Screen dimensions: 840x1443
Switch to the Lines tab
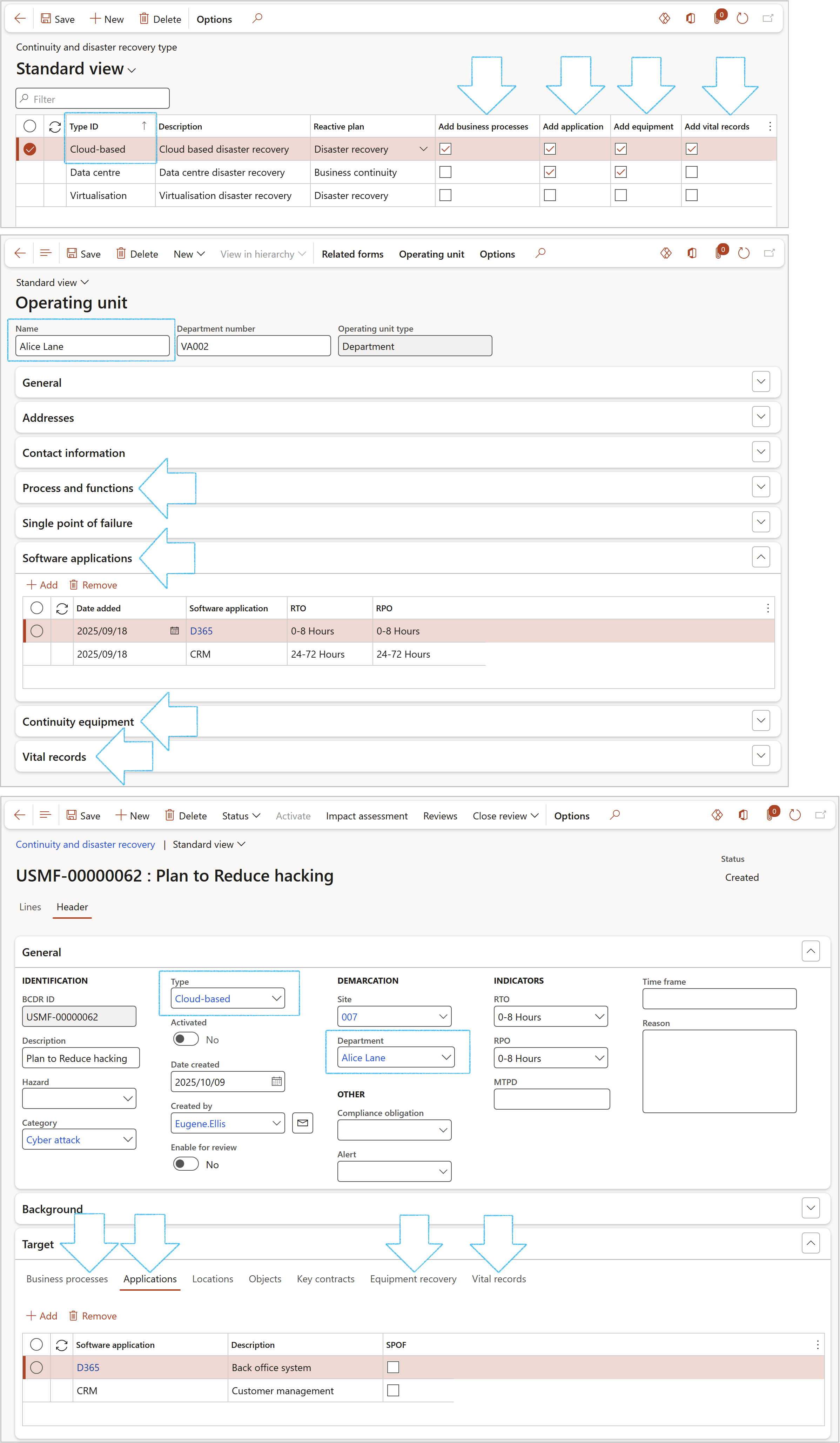(x=30, y=906)
